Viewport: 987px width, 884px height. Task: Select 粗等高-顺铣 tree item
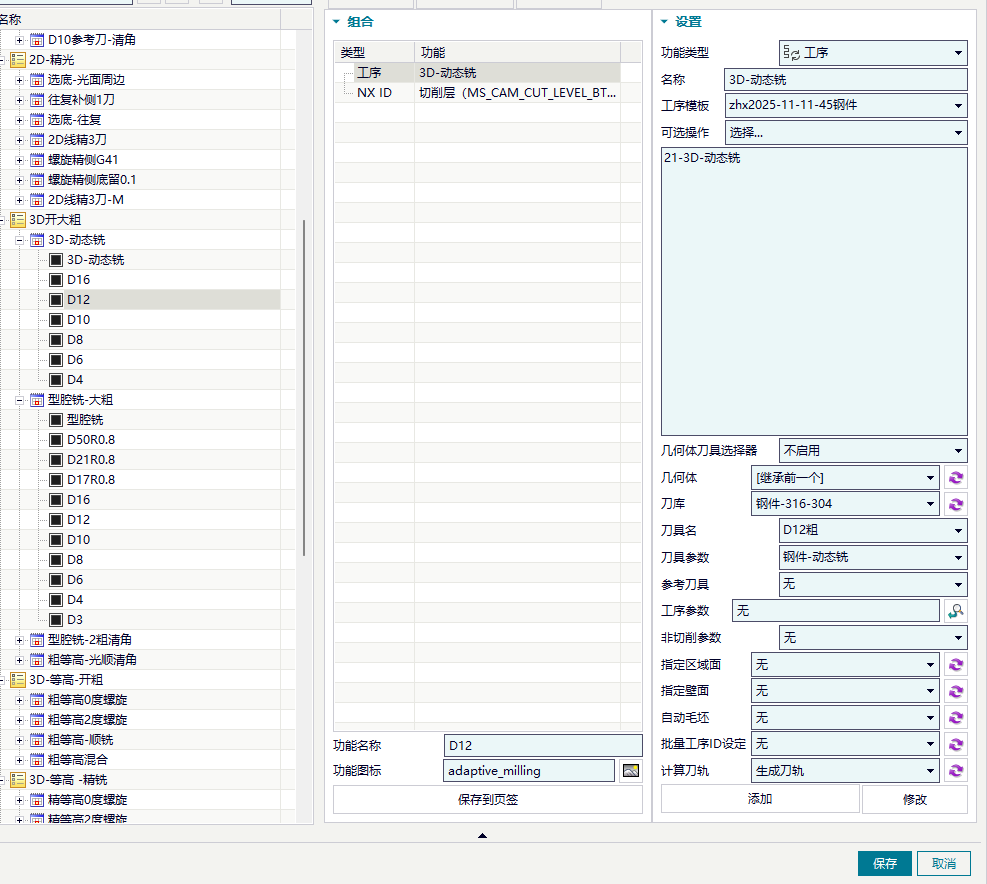[x=81, y=740]
